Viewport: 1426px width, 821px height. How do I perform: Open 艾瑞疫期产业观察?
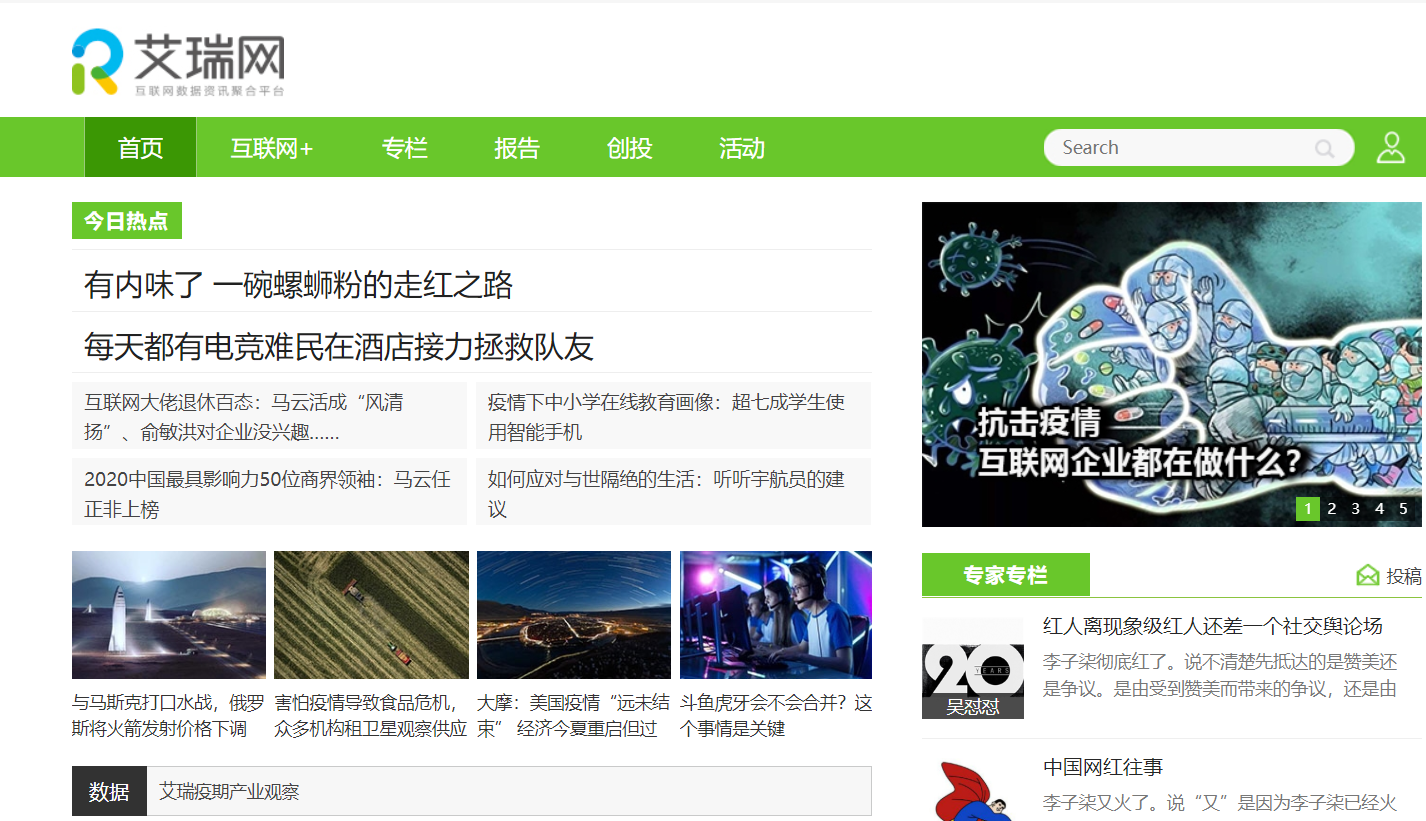[229, 791]
